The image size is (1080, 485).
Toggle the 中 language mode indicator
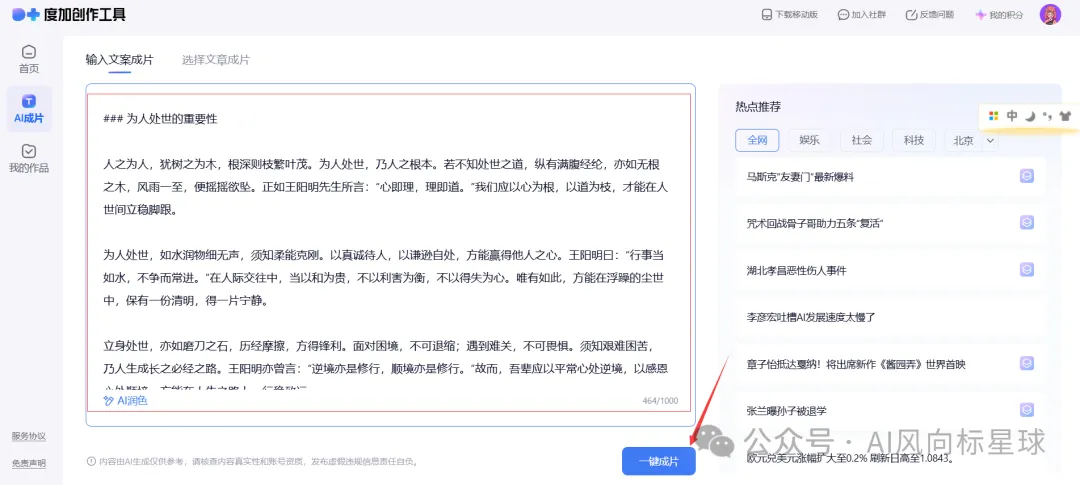point(1011,116)
